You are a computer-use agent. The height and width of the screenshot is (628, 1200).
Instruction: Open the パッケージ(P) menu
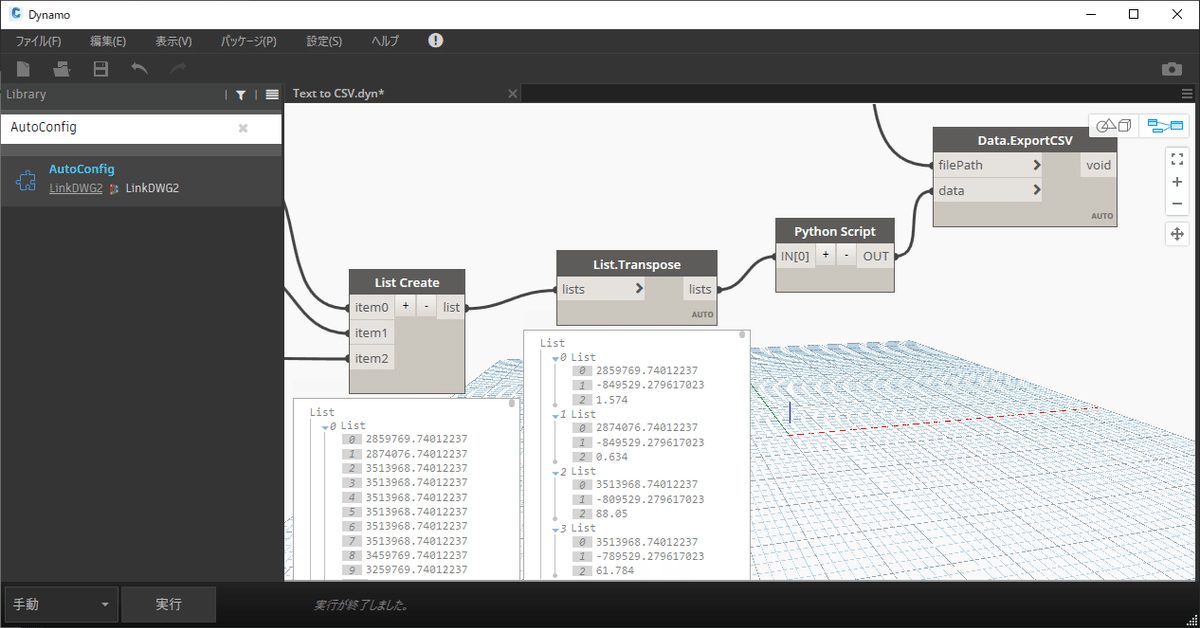248,41
